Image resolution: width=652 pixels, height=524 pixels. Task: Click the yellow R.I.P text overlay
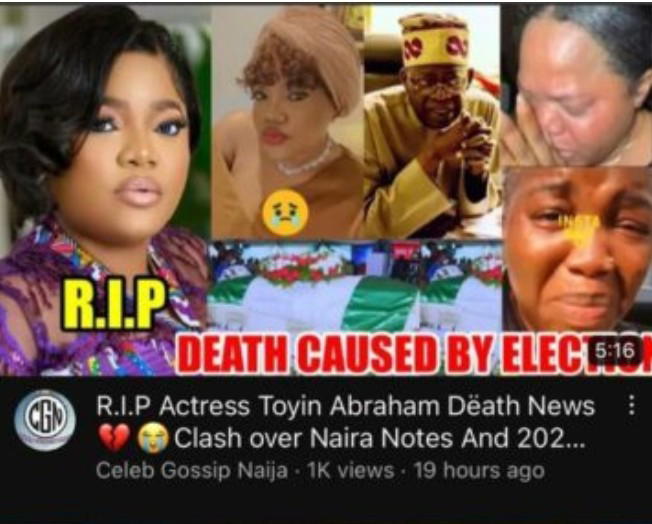[114, 304]
